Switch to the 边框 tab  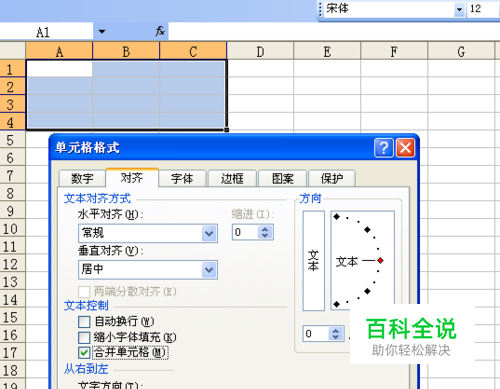click(x=232, y=179)
